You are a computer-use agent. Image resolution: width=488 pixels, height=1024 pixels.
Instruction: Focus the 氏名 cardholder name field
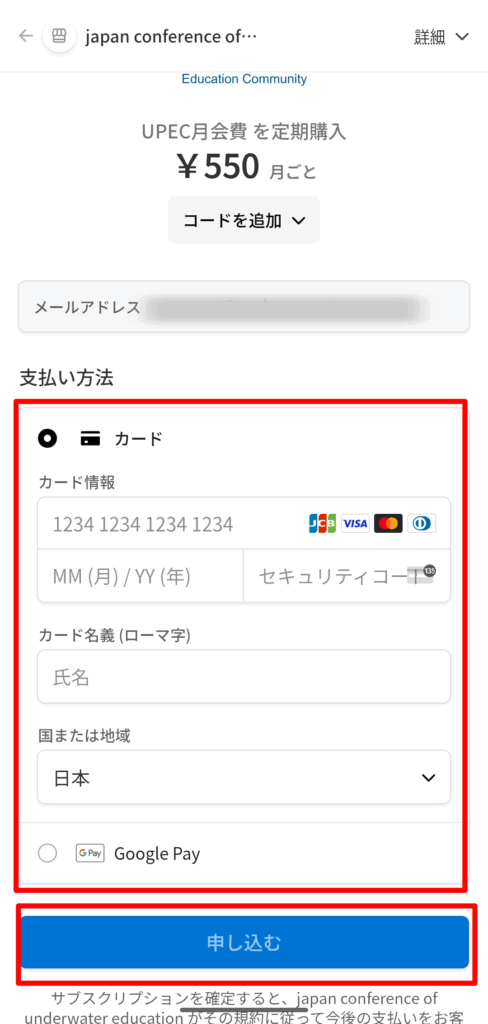[244, 677]
